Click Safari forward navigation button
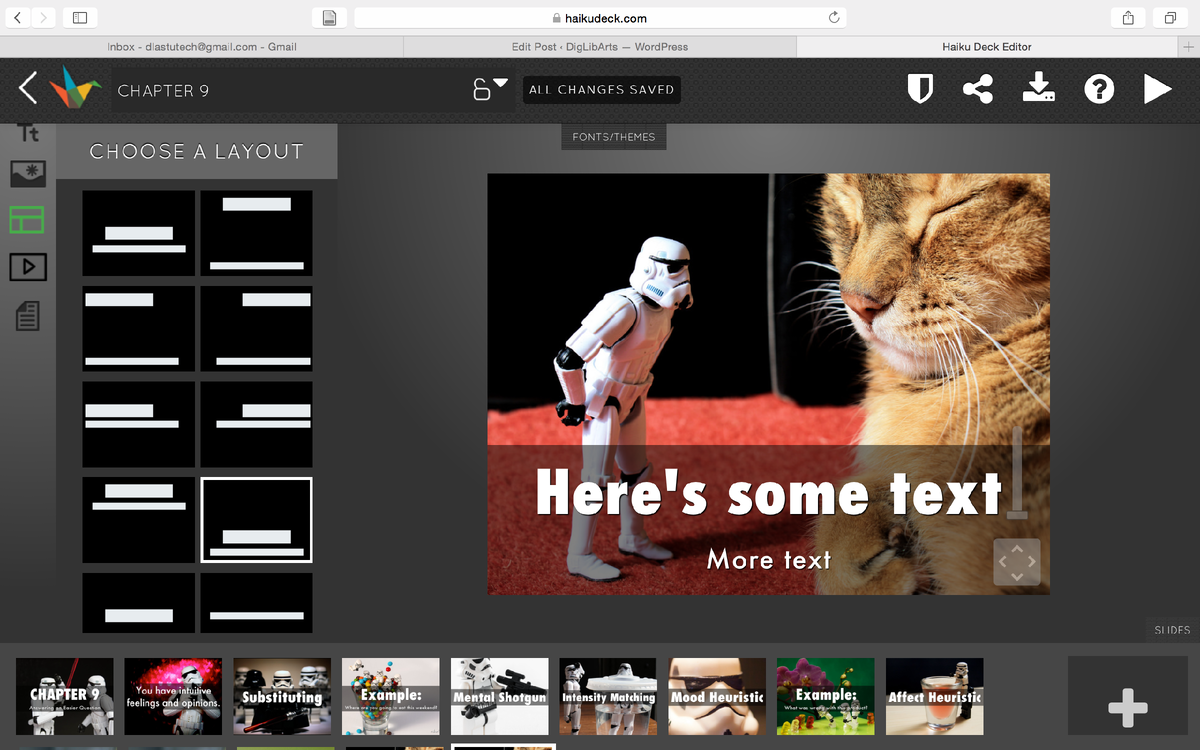 43,18
